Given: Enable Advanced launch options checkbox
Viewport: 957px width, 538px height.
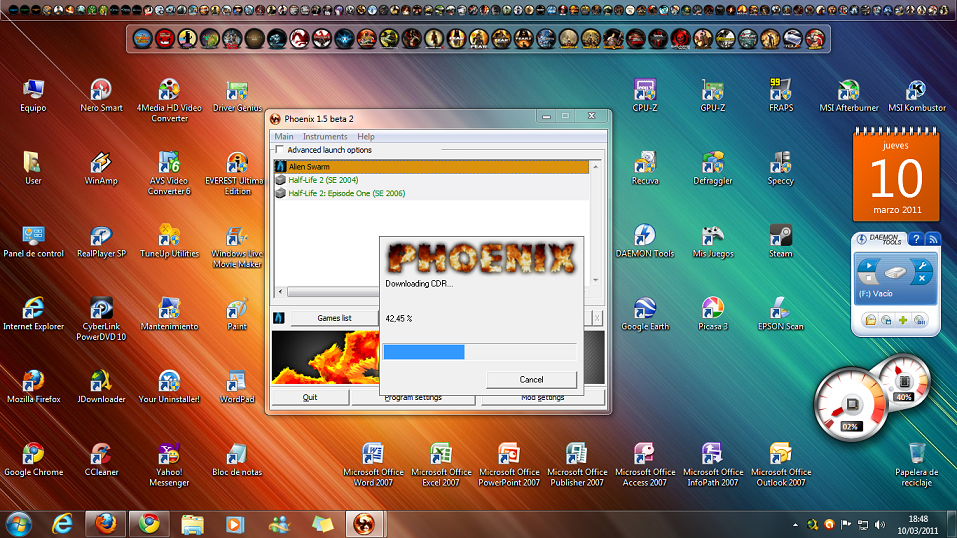Looking at the screenshot, I should [x=280, y=150].
